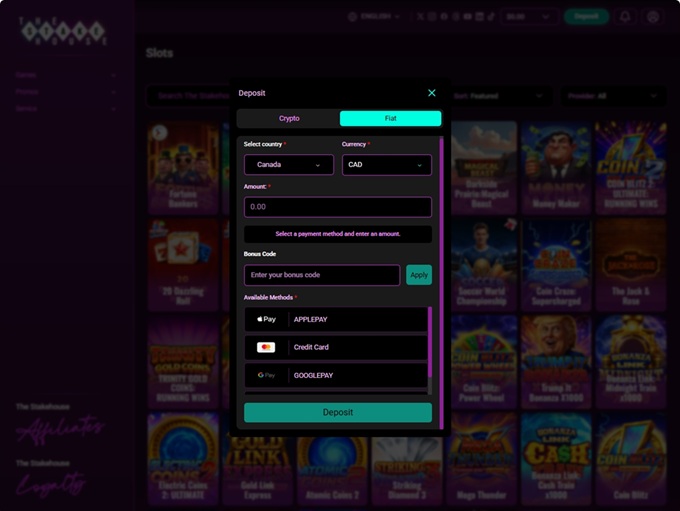The height and width of the screenshot is (511, 680).
Task: Open the Coin Blitz Power Wheel thumbnail
Action: click(481, 362)
